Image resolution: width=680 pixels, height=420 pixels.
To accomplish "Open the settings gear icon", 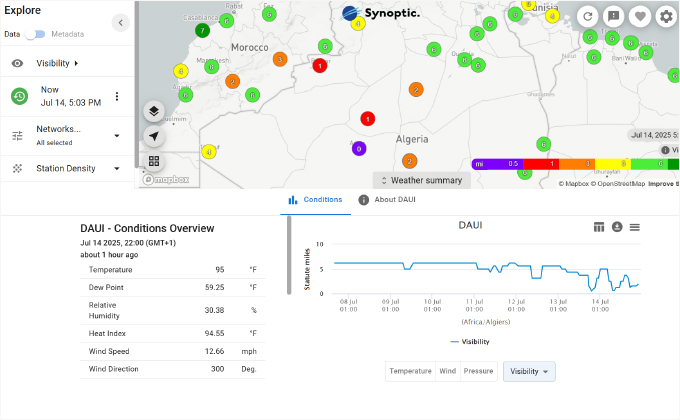I will tap(666, 16).
